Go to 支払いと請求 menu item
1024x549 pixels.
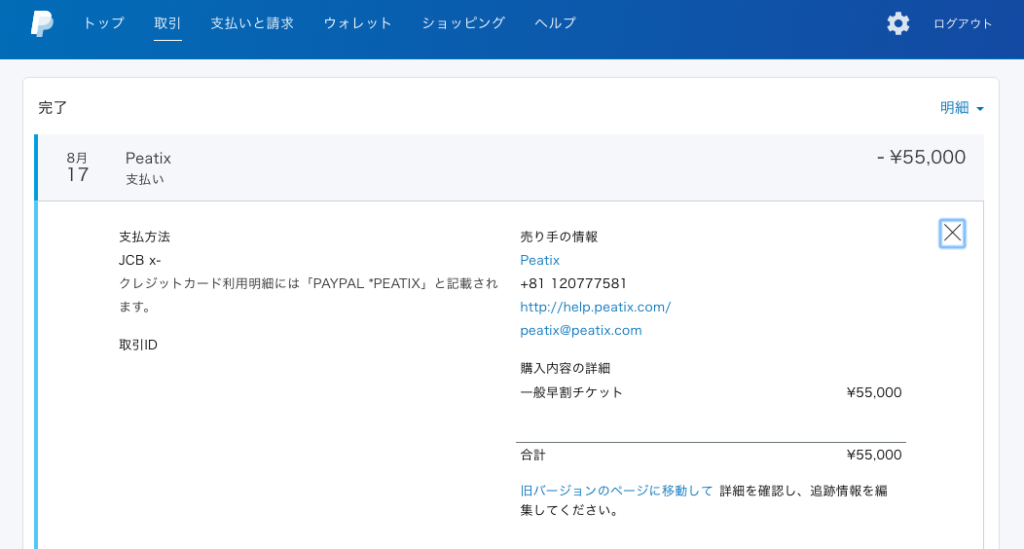pos(252,24)
